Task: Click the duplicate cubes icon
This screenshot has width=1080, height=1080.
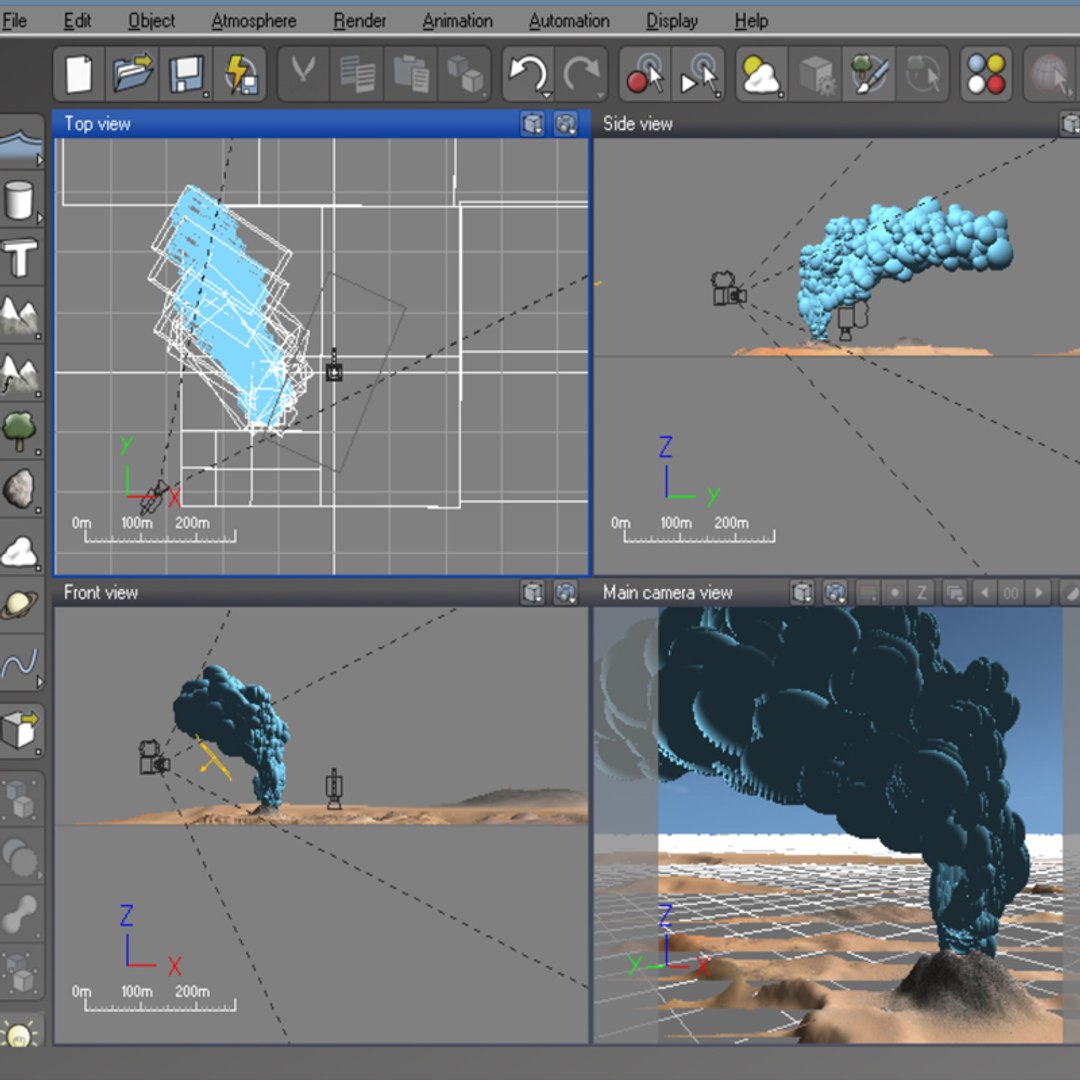Action: coord(464,74)
